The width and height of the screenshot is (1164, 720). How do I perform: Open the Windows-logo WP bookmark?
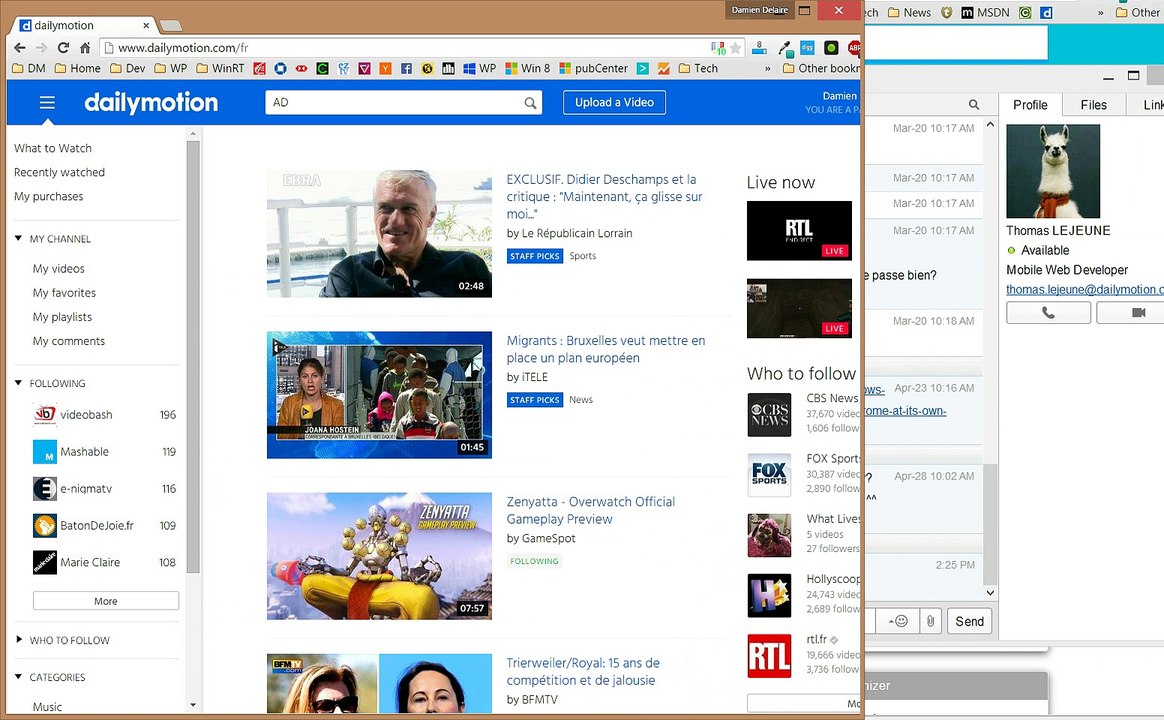pyautogui.click(x=480, y=68)
